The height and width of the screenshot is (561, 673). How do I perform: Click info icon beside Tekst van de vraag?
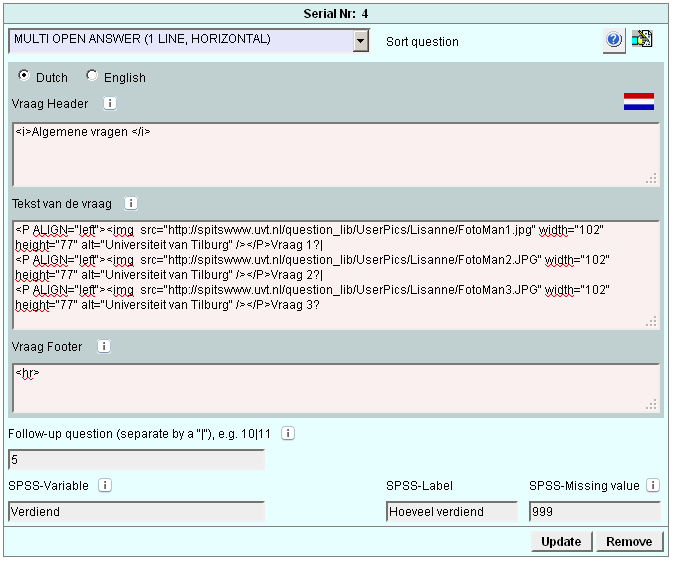click(x=131, y=203)
